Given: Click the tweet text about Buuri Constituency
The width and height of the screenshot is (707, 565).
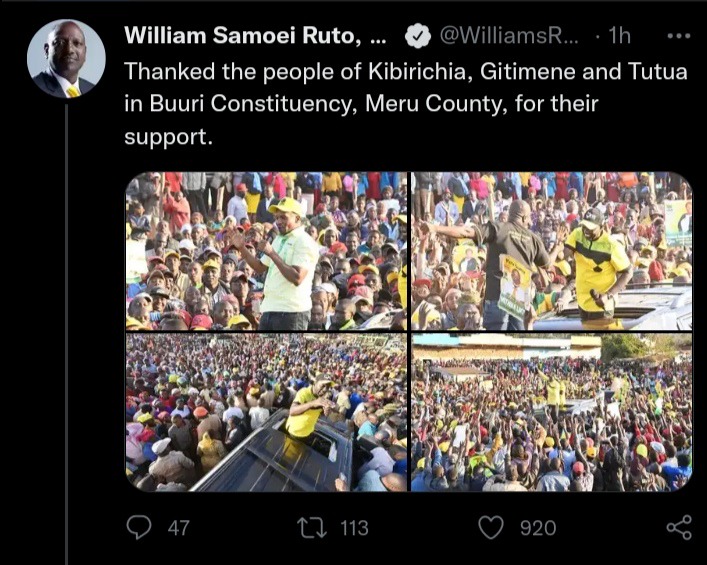Looking at the screenshot, I should click(x=406, y=104).
